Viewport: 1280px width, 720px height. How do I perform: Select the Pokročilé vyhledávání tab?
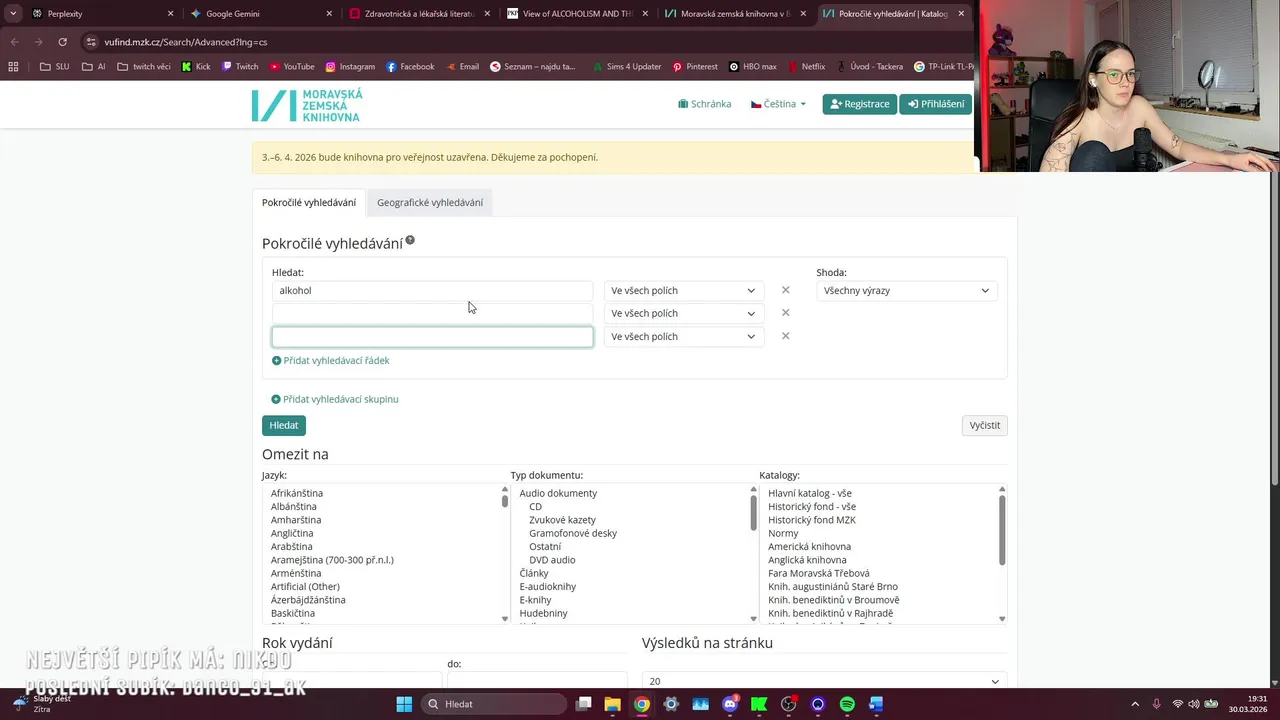pyautogui.click(x=309, y=203)
